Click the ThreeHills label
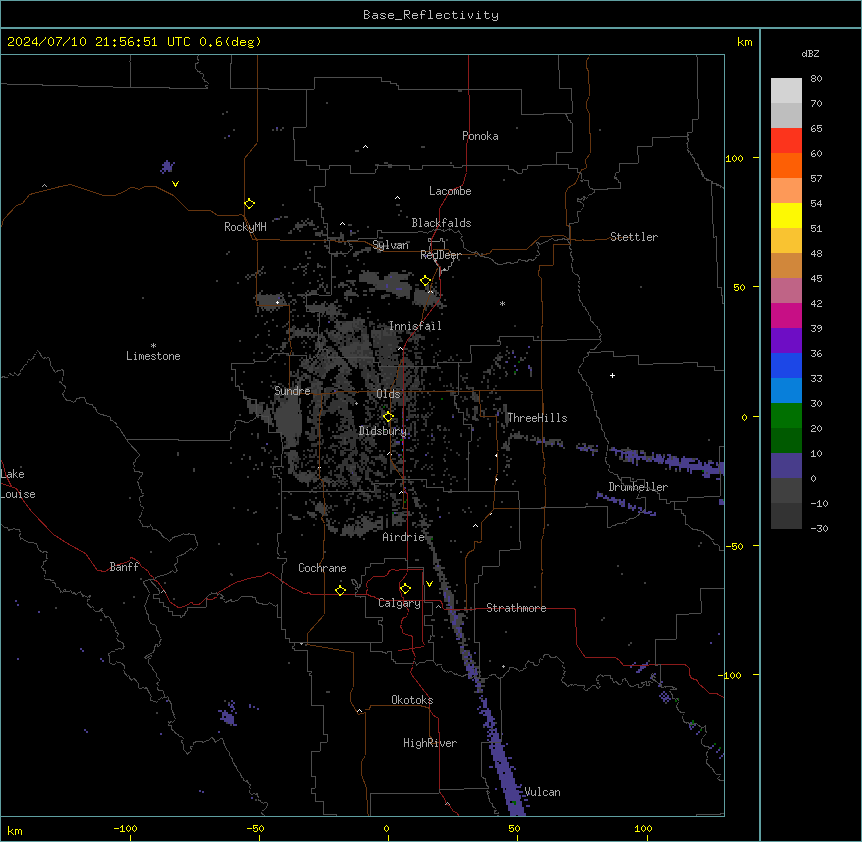This screenshot has width=862, height=842. tap(537, 418)
